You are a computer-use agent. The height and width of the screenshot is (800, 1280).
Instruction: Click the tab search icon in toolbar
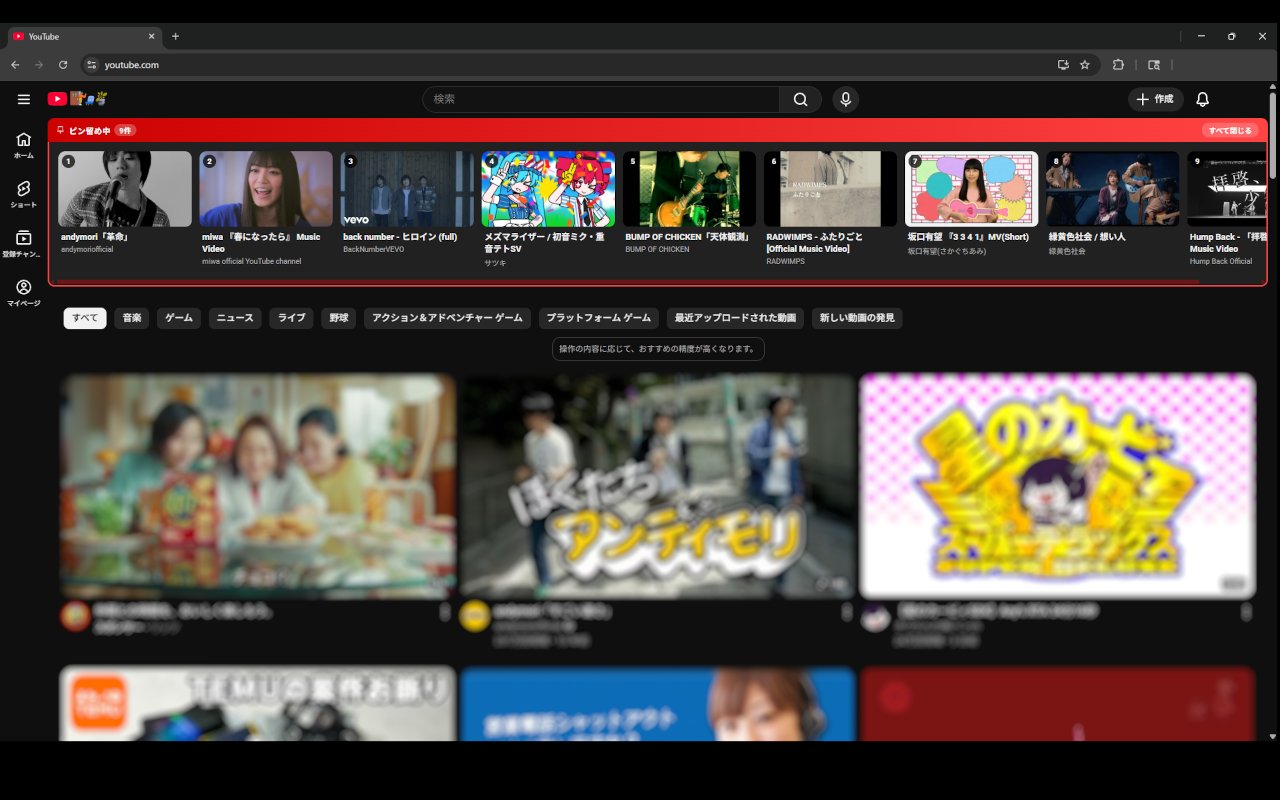coord(1154,65)
